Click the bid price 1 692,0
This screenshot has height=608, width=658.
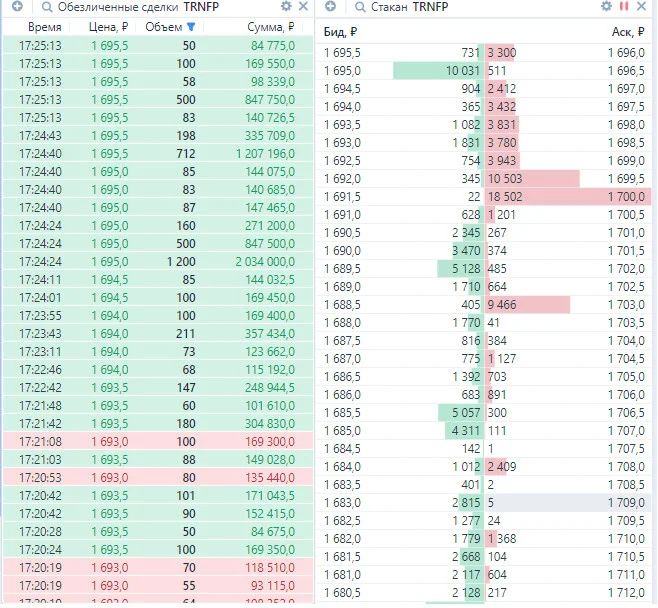click(342, 179)
